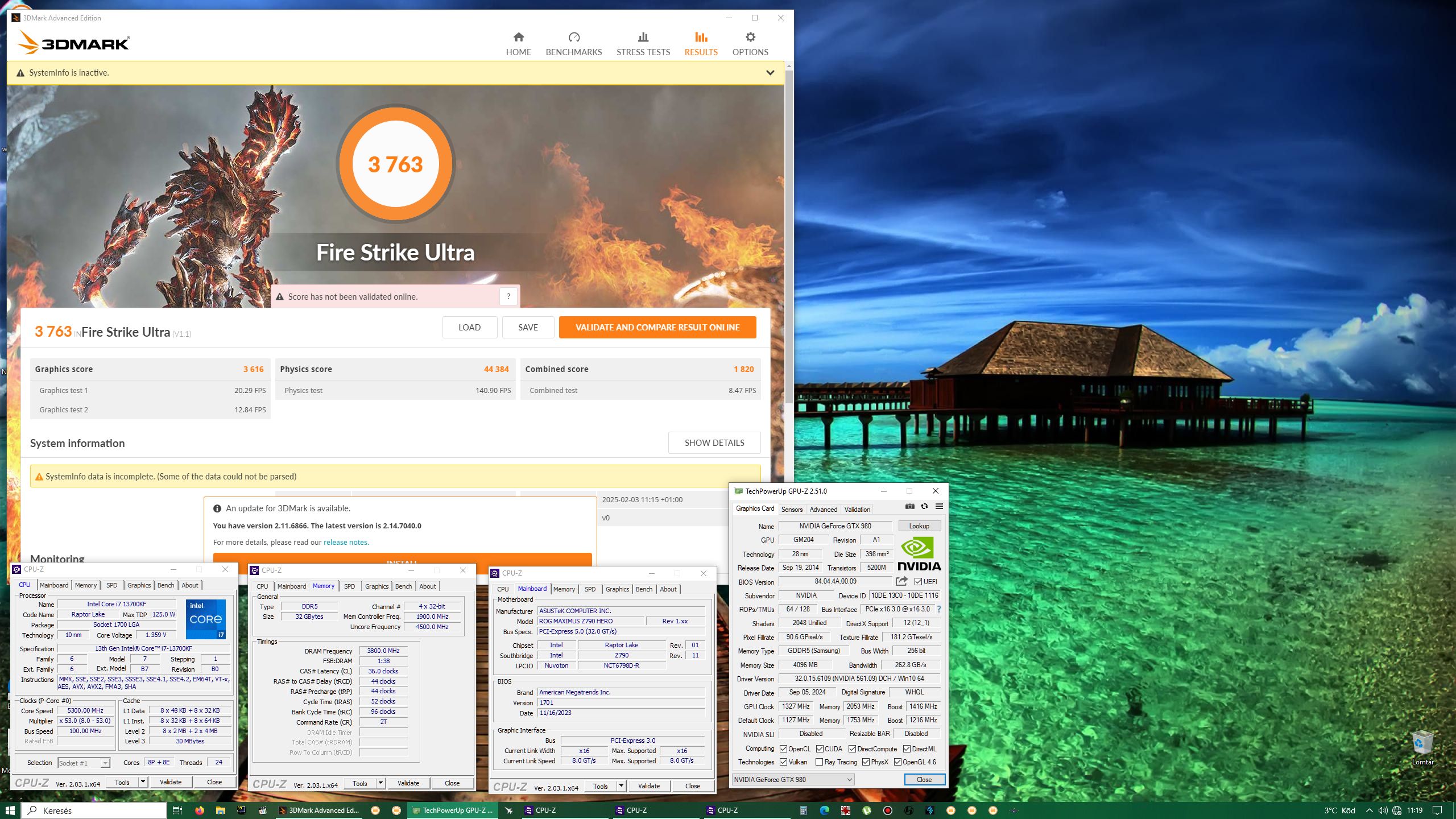The height and width of the screenshot is (819, 1456).
Task: Enable the Ray Tracing checkbox
Action: (x=820, y=762)
